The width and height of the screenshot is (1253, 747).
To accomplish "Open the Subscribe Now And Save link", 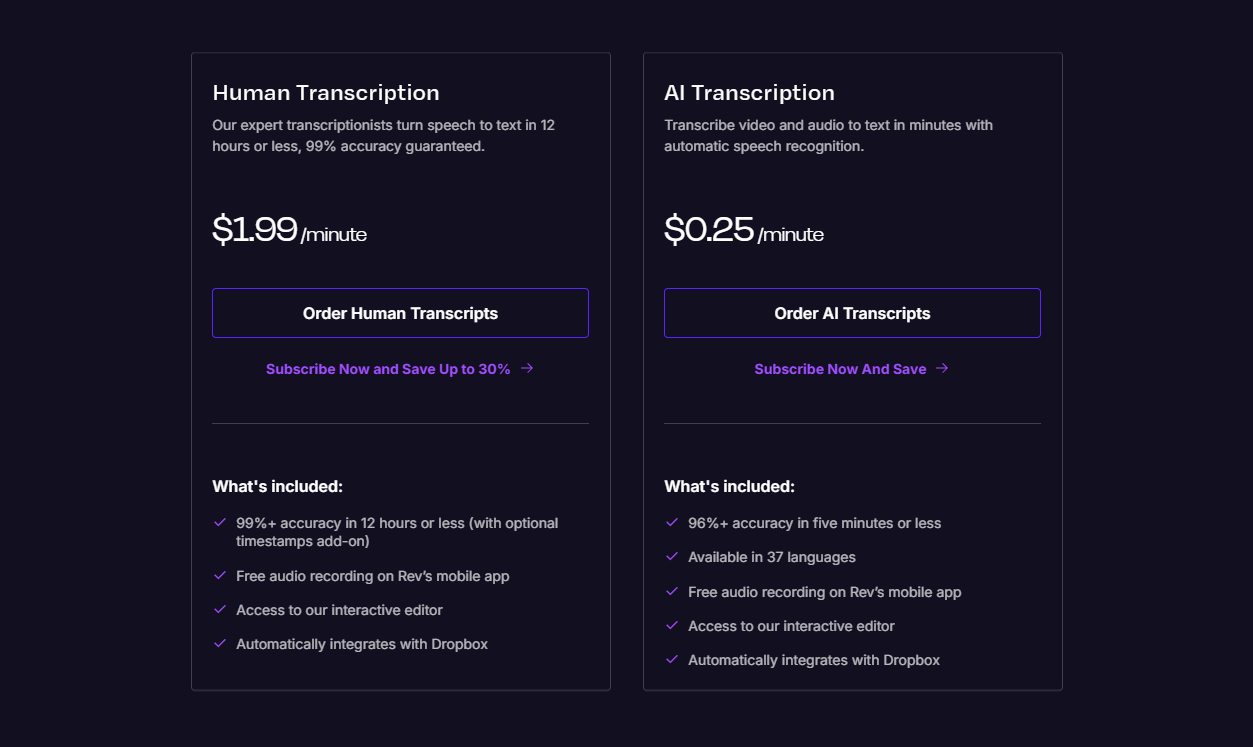I will coord(839,368).
